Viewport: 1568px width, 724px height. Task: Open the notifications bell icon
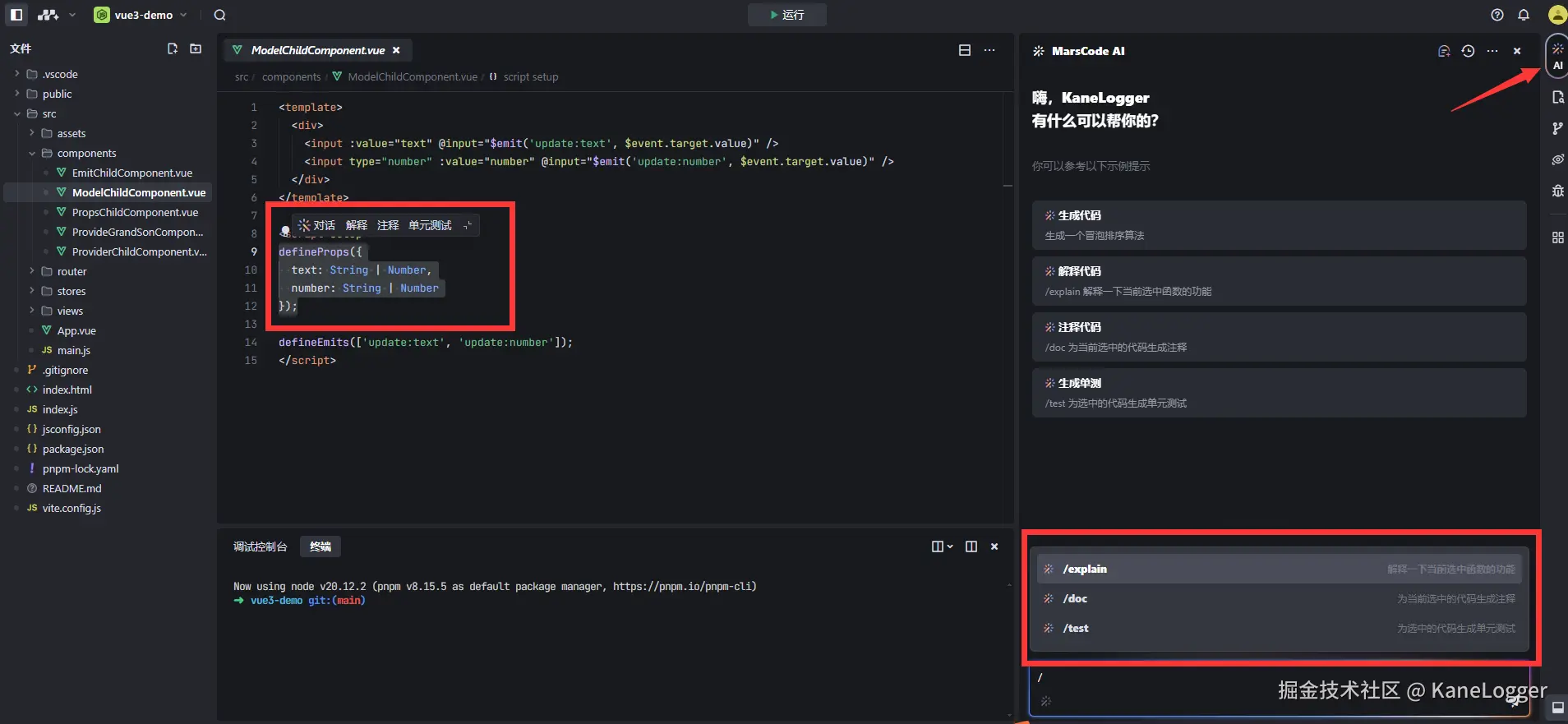tap(1524, 15)
